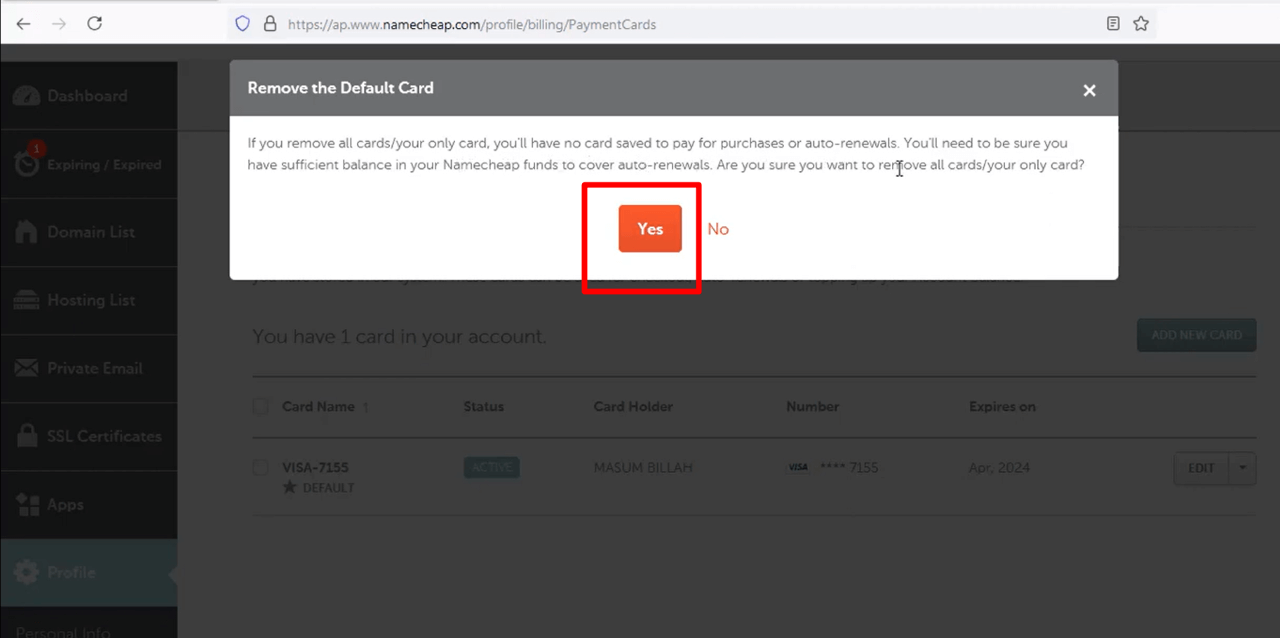Click the padlock site security icon
The image size is (1280, 638).
coord(269,24)
